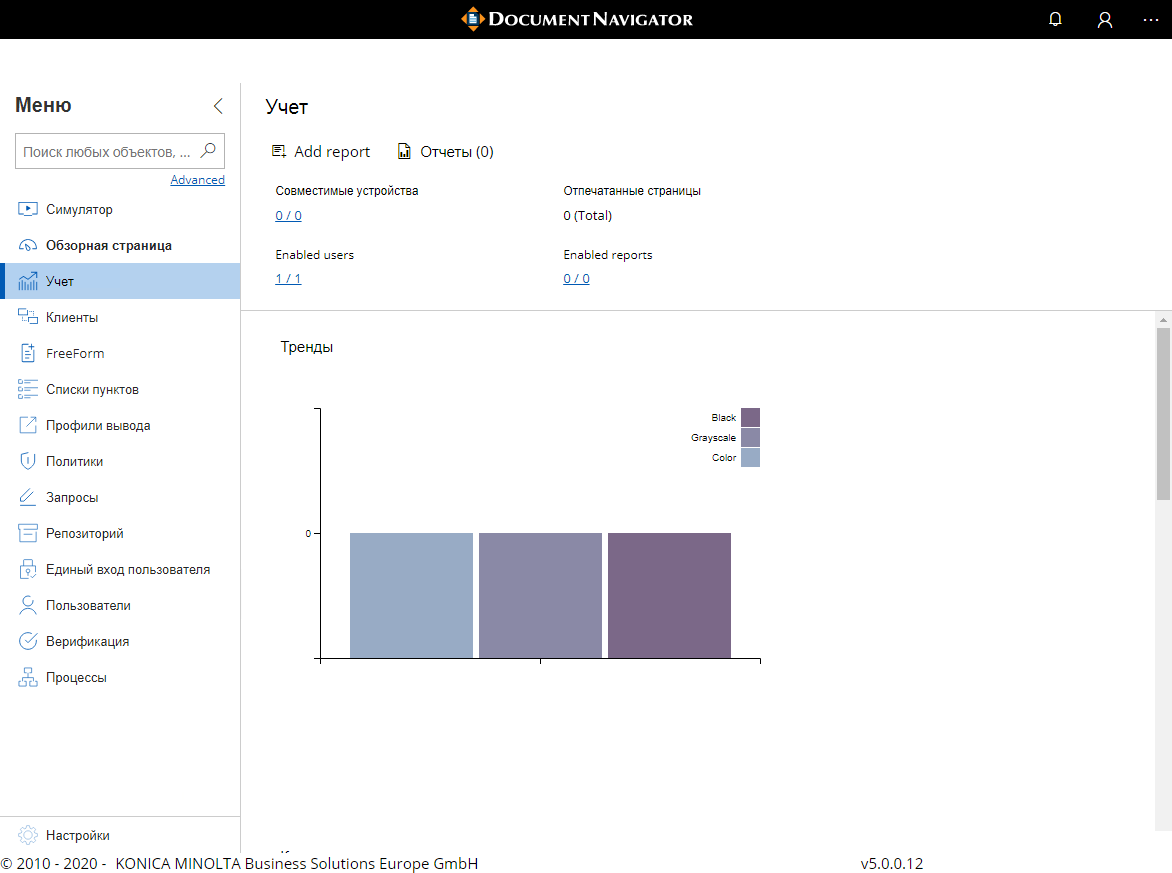Select the Верификация label in menu
This screenshot has width=1172, height=873.
(87, 641)
